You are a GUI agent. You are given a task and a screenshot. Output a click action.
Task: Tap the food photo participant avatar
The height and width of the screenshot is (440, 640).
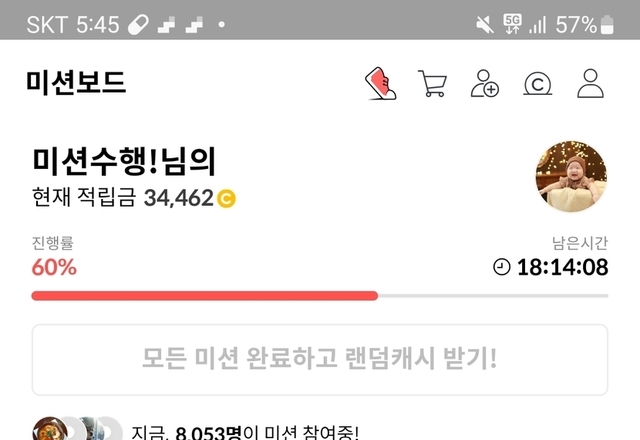pyautogui.click(x=50, y=429)
